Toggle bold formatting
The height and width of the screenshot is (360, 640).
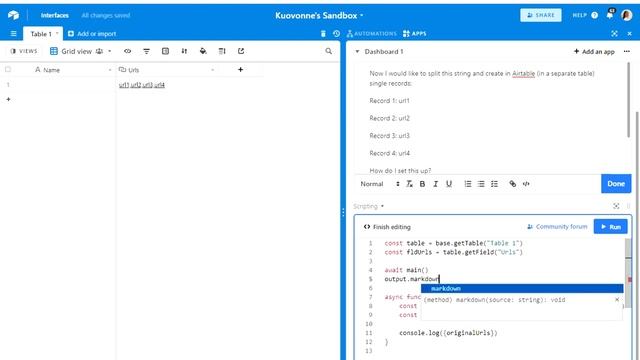tap(422, 184)
